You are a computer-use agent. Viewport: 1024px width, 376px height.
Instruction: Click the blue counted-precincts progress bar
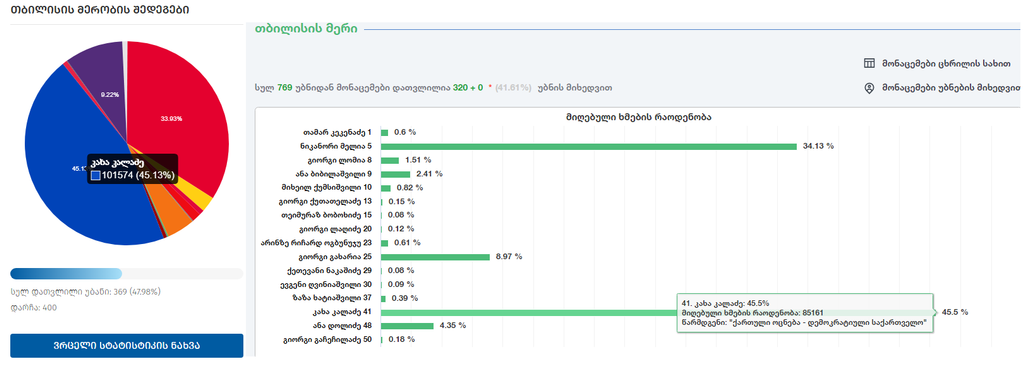(x=66, y=274)
